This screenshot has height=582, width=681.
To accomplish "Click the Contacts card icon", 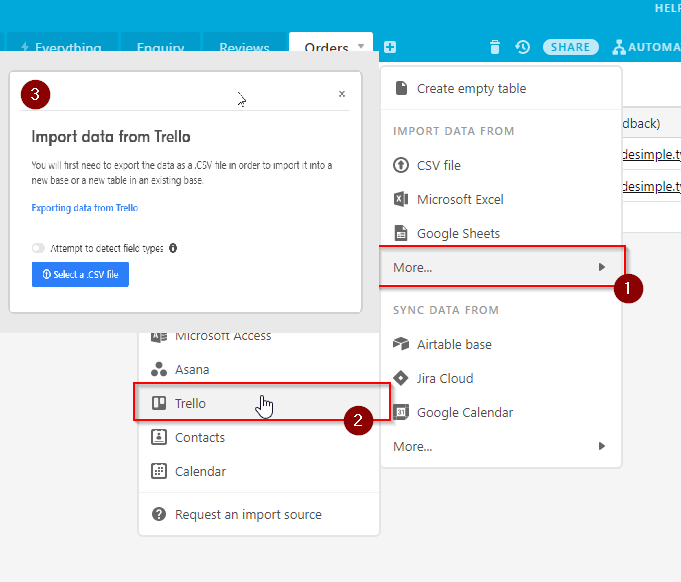I will 159,437.
